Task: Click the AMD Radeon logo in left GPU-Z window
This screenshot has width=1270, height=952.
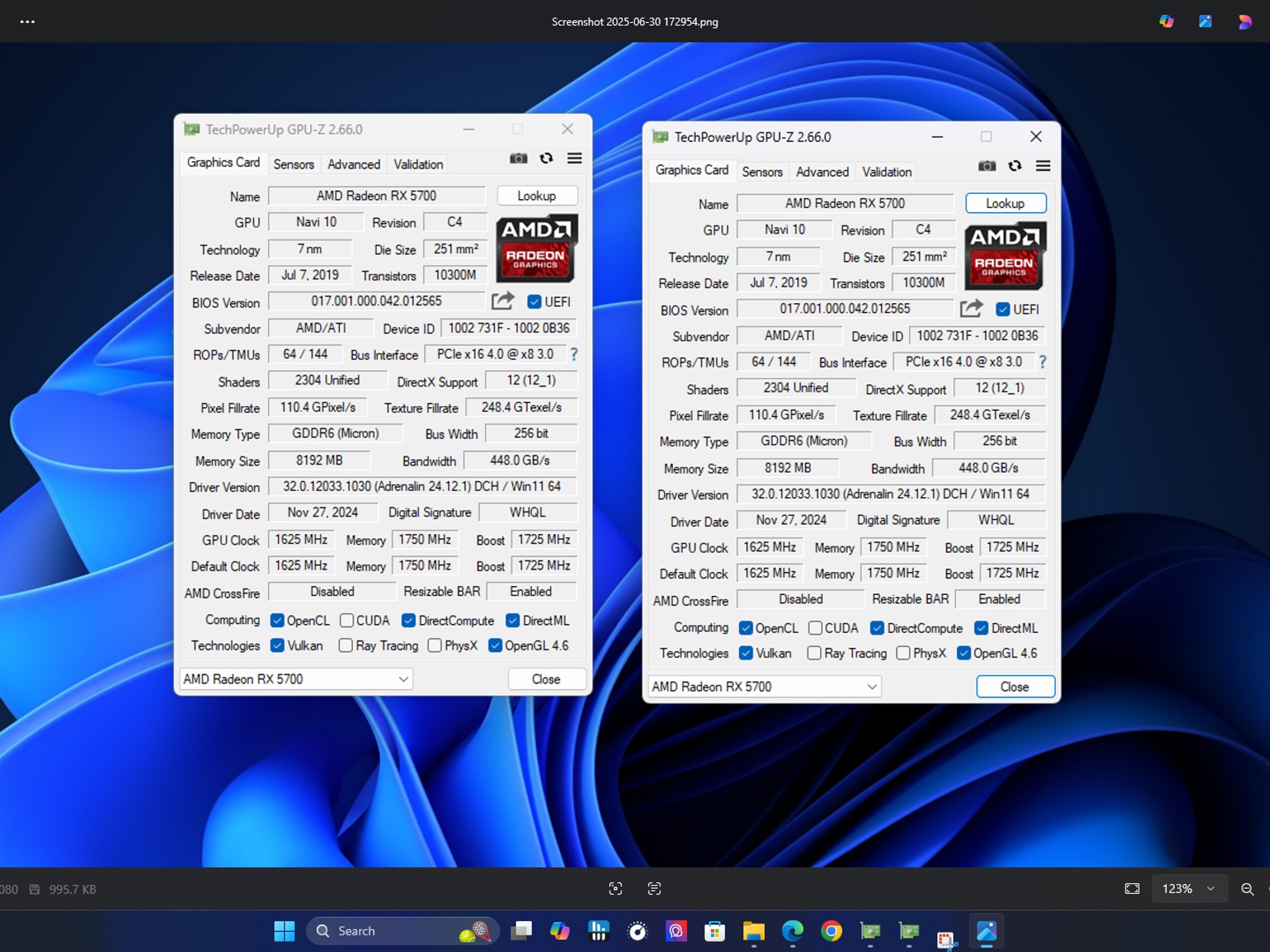Action: pos(537,249)
